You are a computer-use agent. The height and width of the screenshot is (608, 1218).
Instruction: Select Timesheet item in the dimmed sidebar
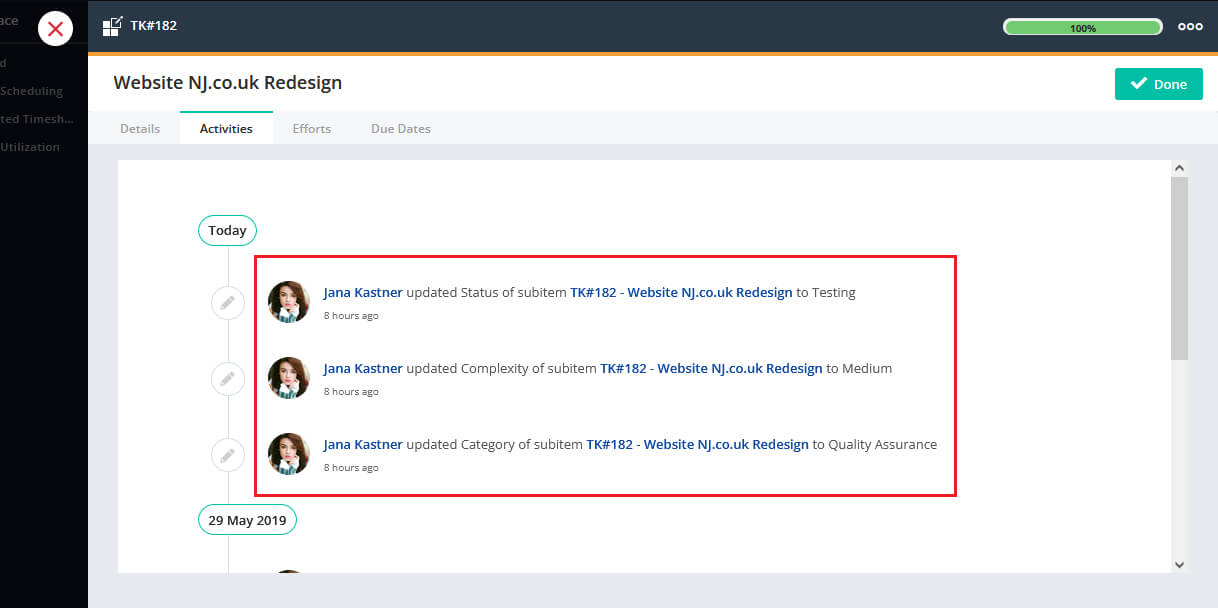coord(37,119)
